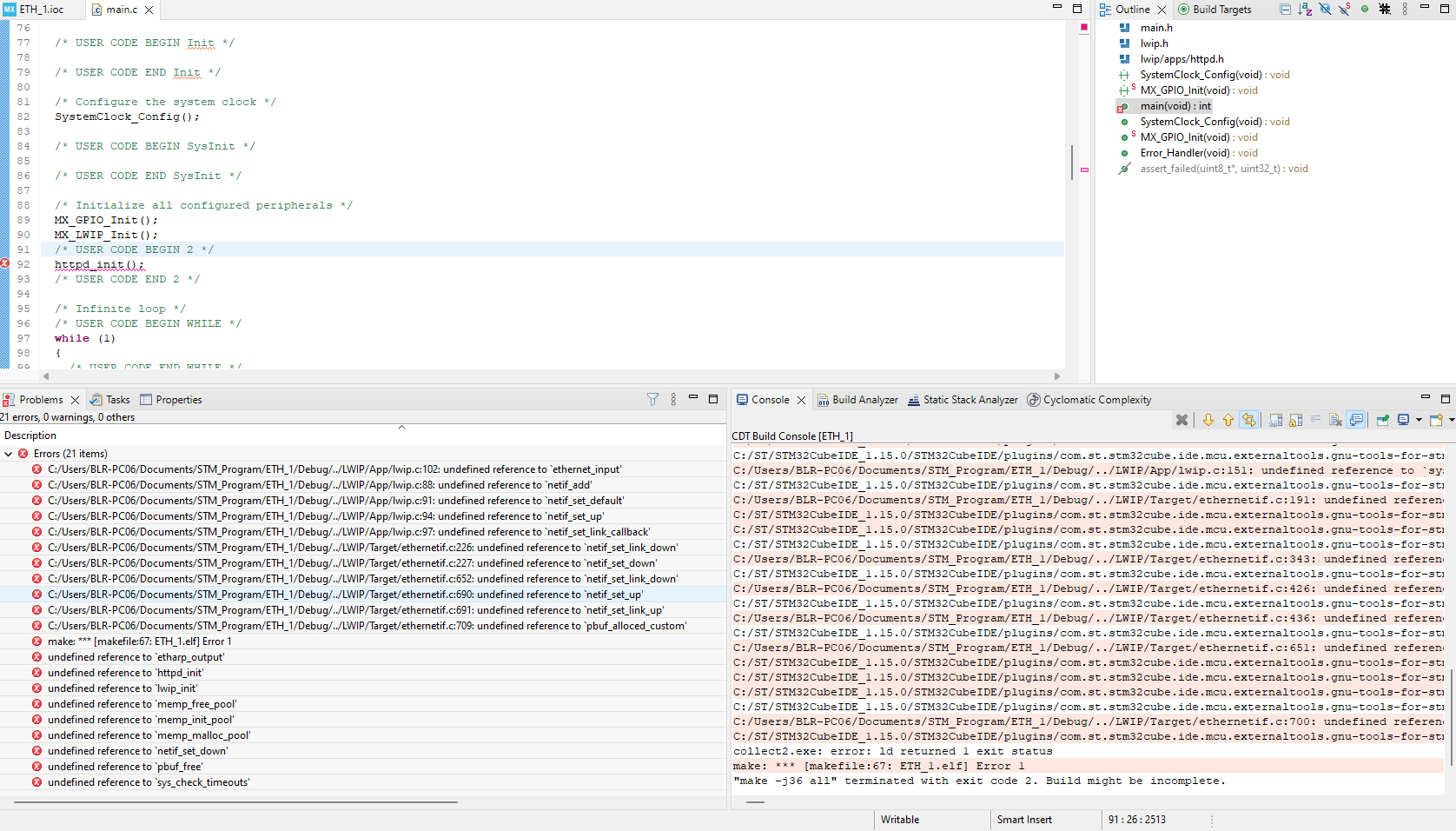The height and width of the screenshot is (831, 1456).
Task: Toggle hide static members in Outline
Action: click(x=1345, y=10)
